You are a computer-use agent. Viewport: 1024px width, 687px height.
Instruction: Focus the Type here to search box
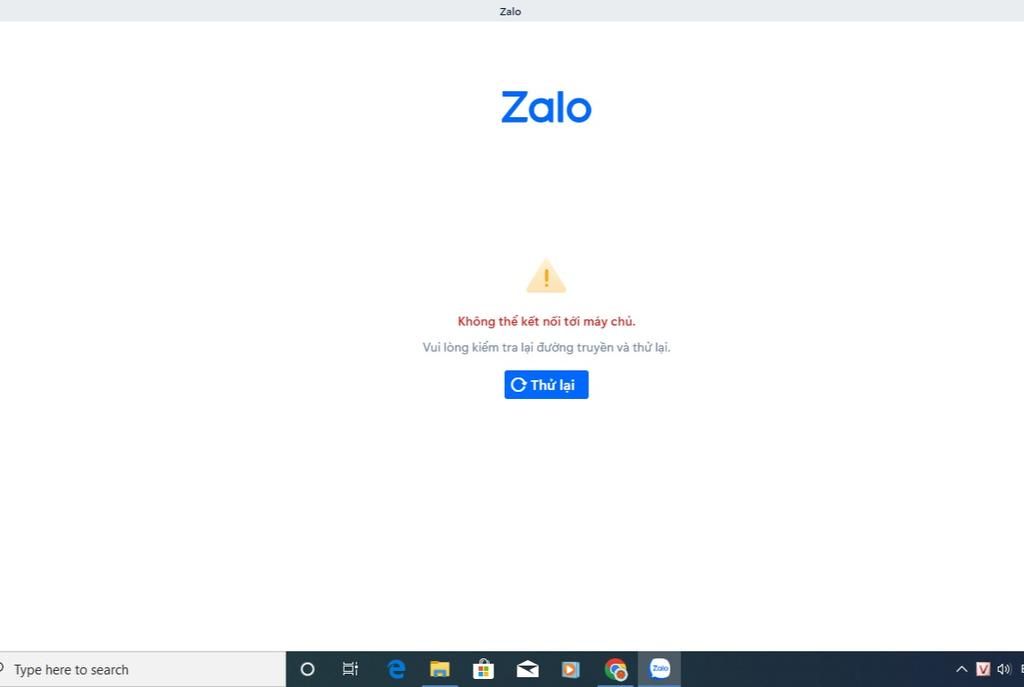point(142,669)
